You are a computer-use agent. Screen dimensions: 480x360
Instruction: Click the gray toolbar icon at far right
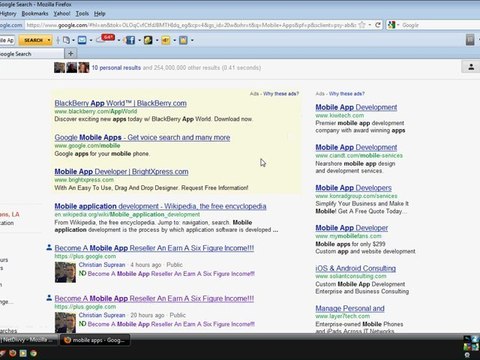(x=470, y=40)
